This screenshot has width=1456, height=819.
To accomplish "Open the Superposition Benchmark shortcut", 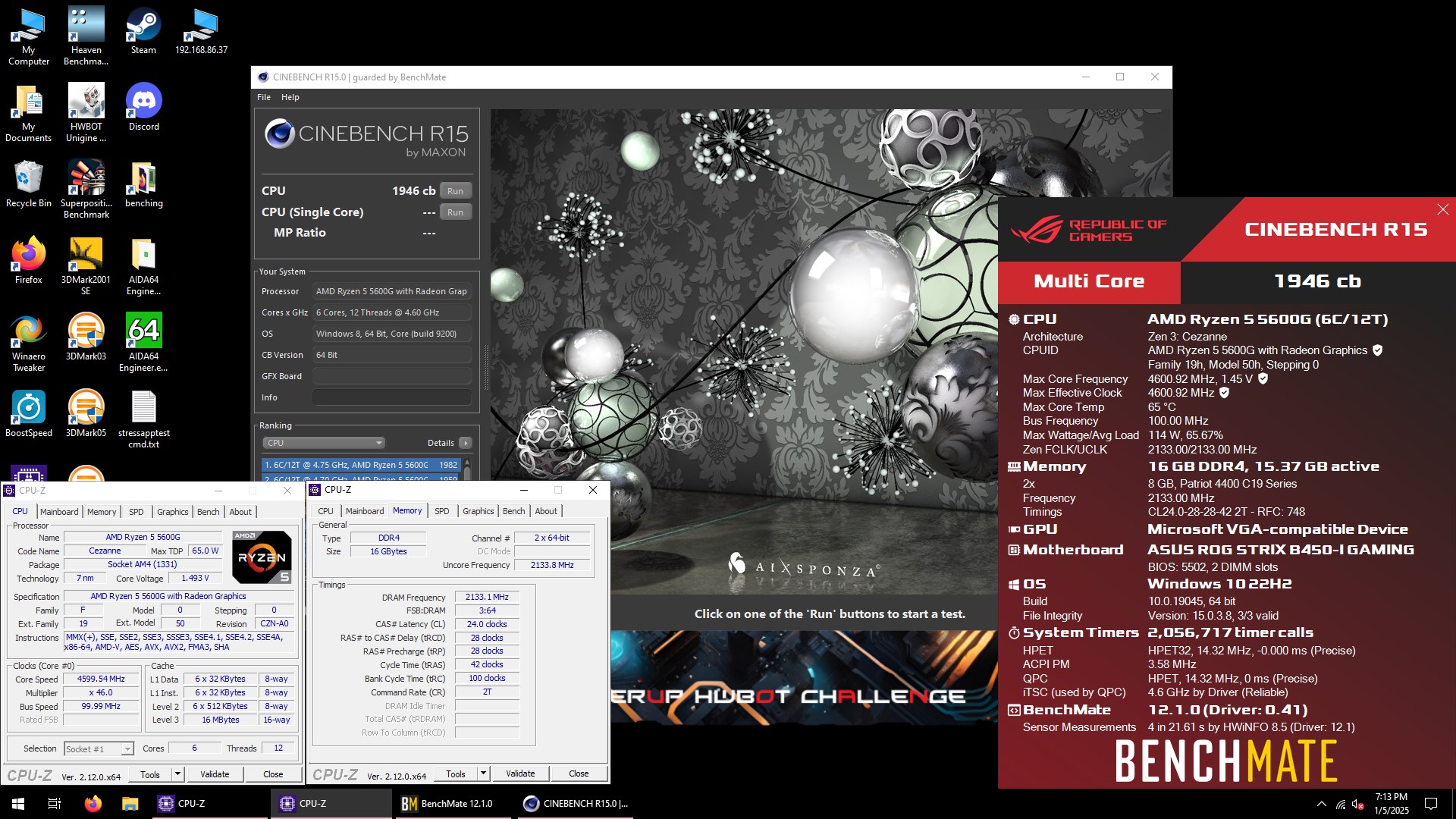I will click(x=86, y=190).
